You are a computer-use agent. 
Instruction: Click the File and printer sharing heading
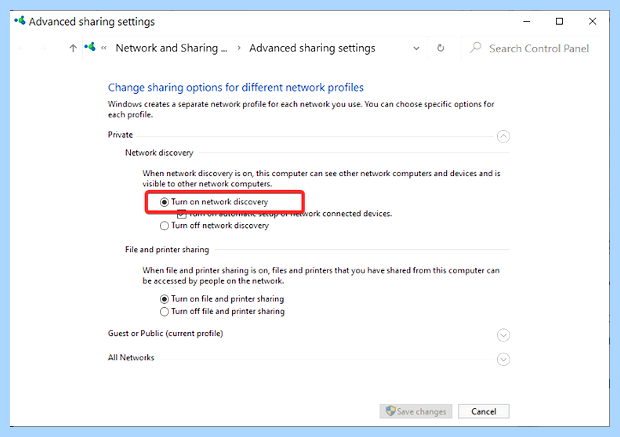(167, 249)
